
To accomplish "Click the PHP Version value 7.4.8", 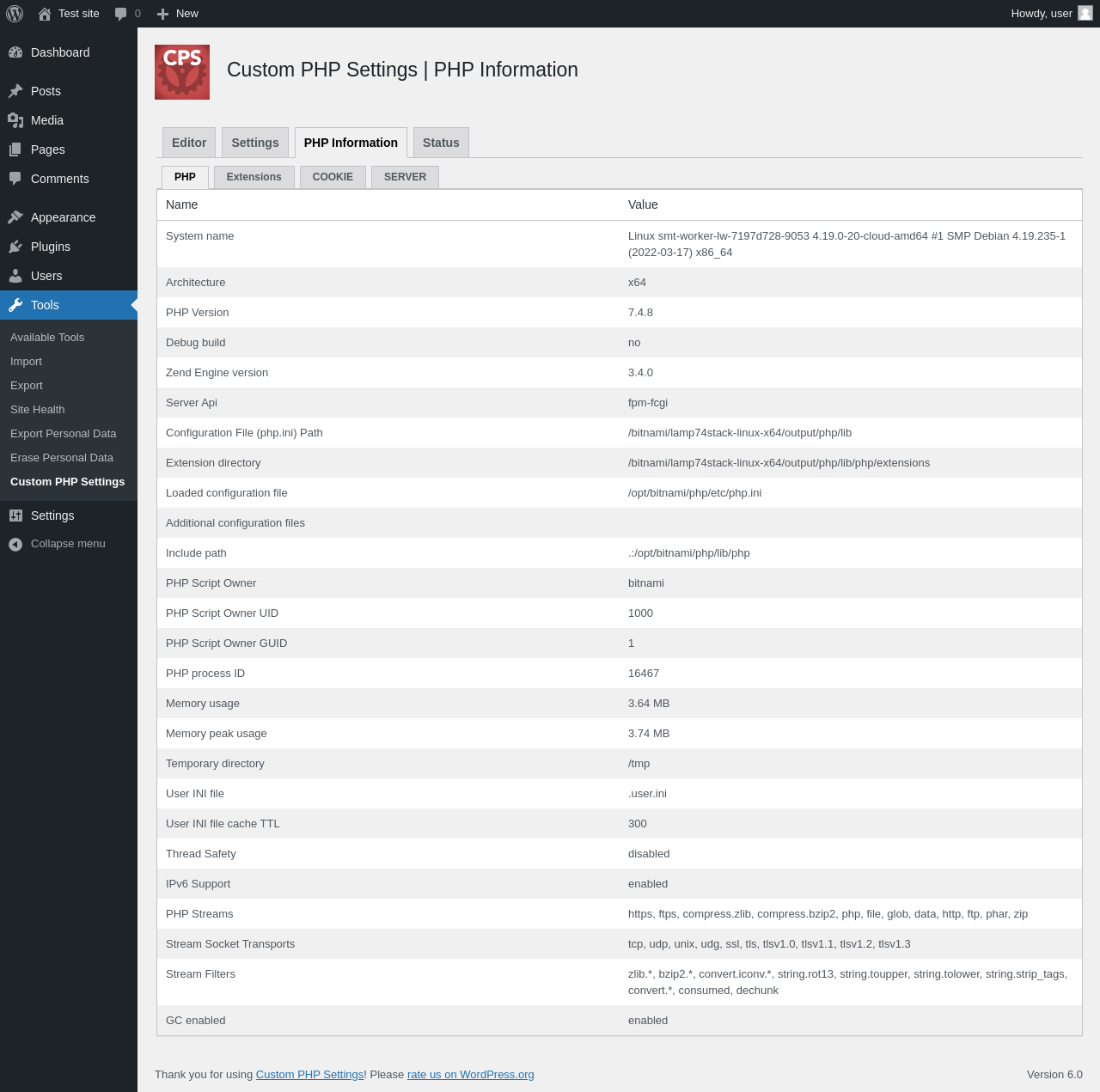I will pos(640,313).
